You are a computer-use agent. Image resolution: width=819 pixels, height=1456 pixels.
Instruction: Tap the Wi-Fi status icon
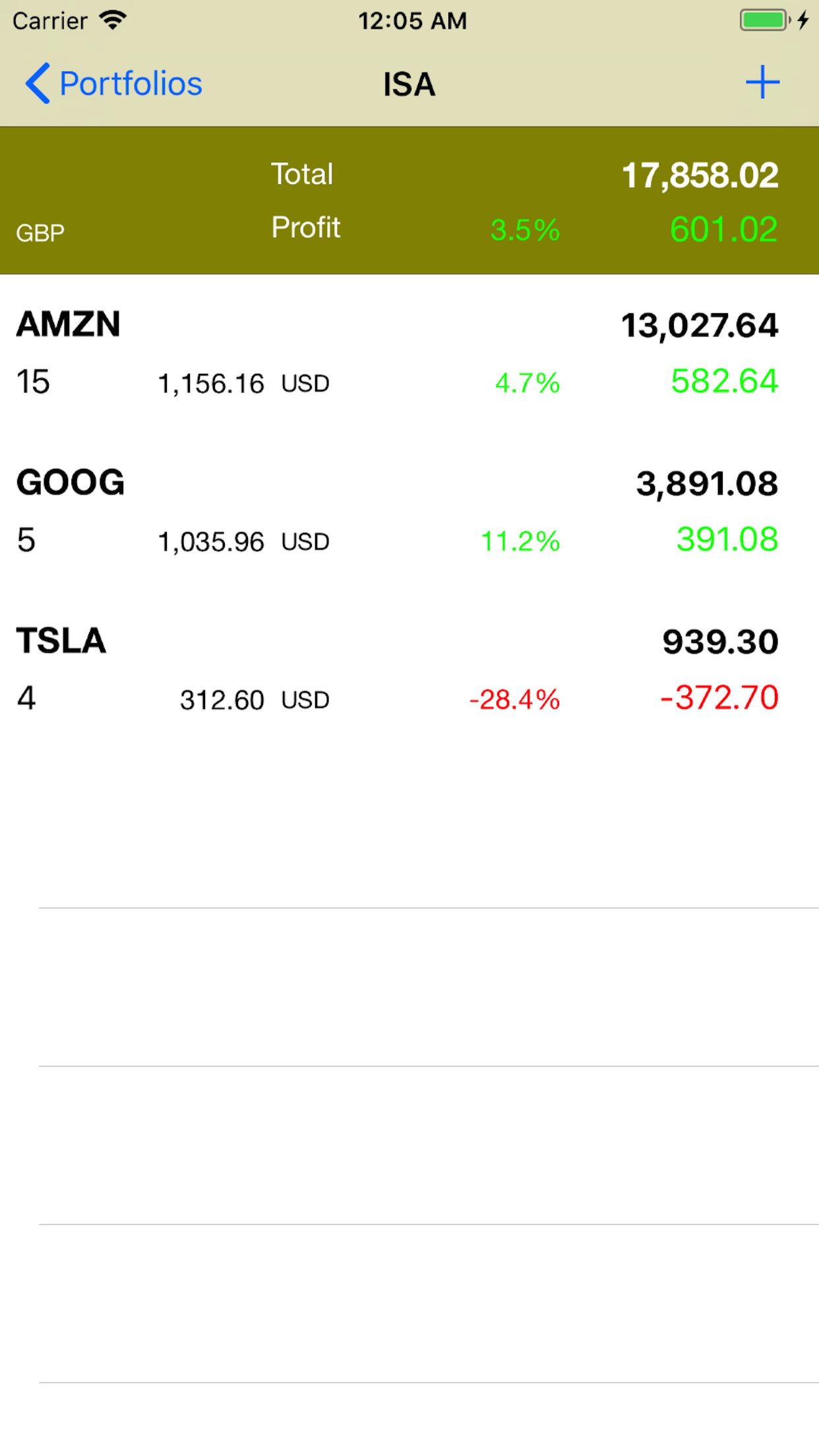pyautogui.click(x=113, y=20)
